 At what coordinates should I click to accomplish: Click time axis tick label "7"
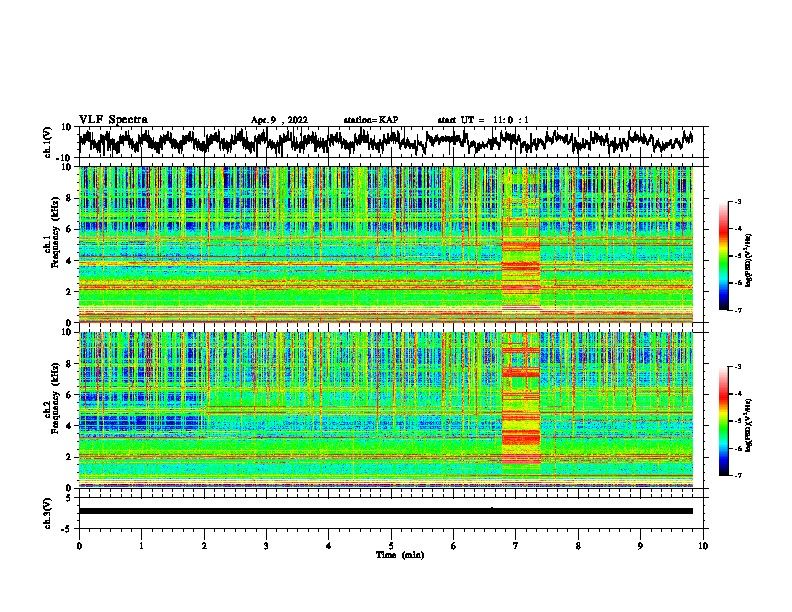coord(516,546)
